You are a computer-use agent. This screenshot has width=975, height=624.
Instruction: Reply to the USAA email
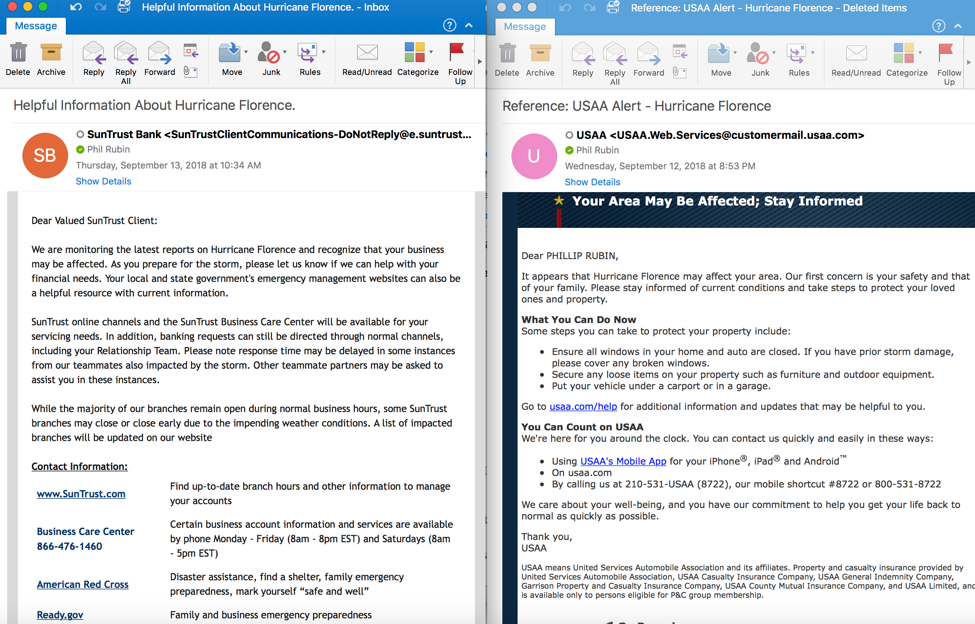[x=583, y=60]
